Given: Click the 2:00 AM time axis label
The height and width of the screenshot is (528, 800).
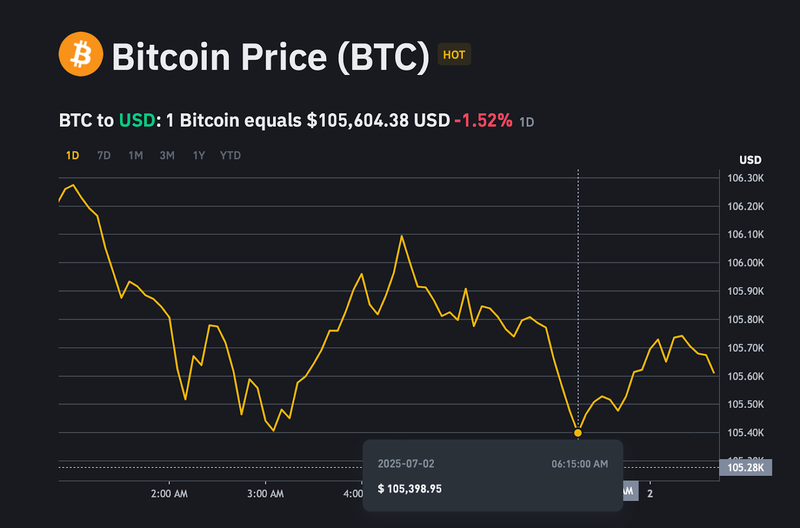Looking at the screenshot, I should (166, 494).
